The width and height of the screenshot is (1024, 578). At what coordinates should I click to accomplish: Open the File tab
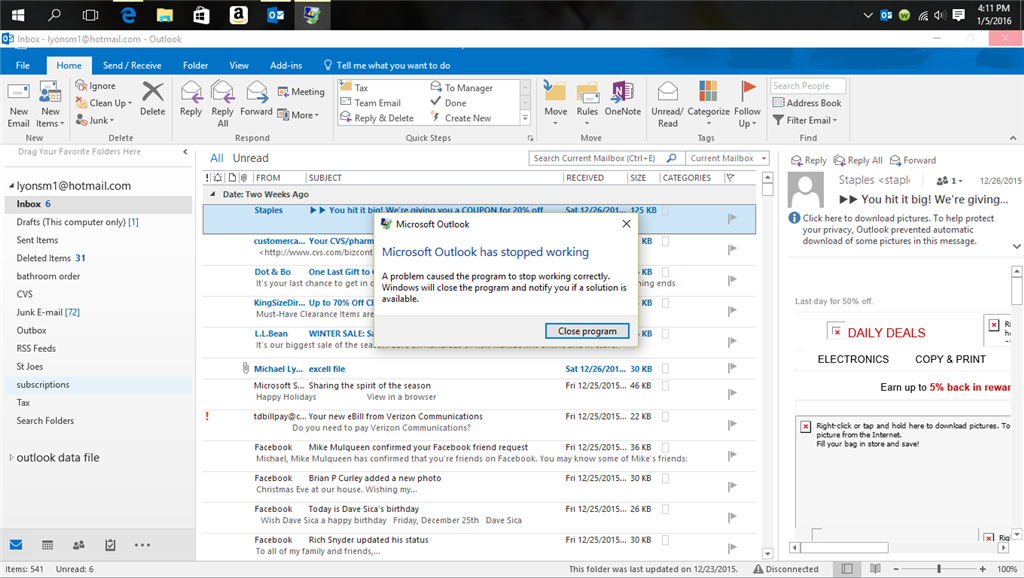tap(23, 65)
